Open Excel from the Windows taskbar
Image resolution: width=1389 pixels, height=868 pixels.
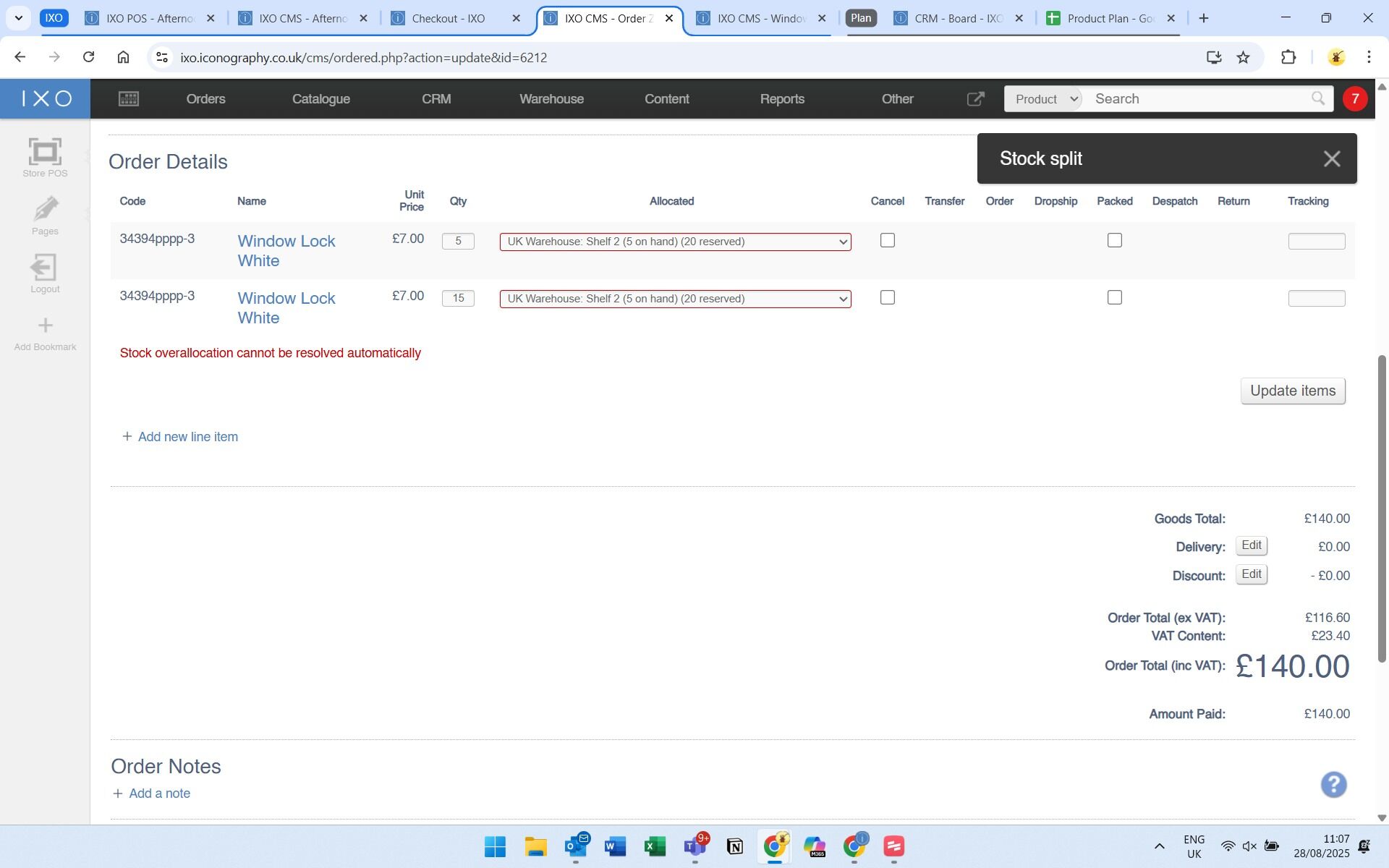[x=655, y=846]
